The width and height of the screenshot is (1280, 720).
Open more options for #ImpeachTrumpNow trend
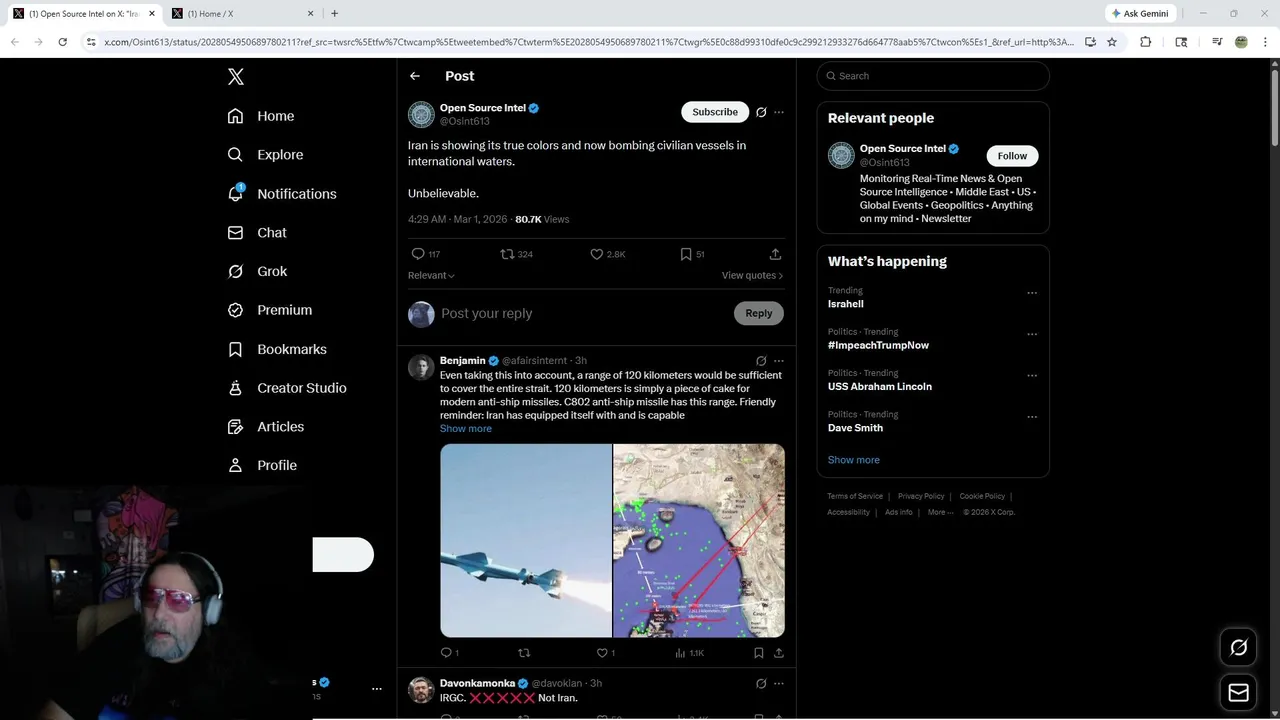click(x=1032, y=334)
